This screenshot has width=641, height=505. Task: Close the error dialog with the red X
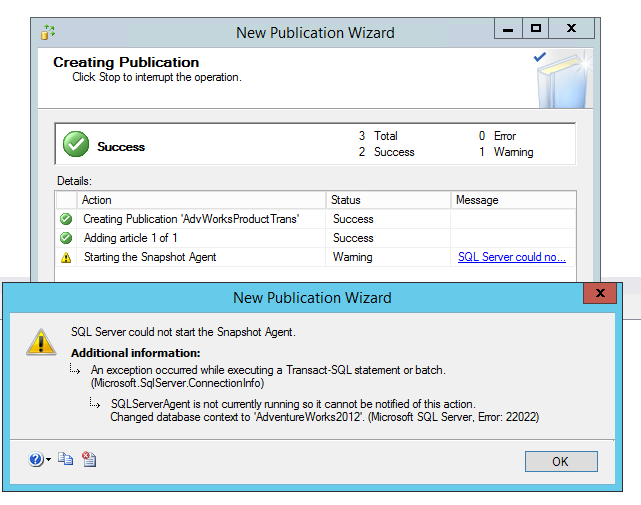point(601,294)
